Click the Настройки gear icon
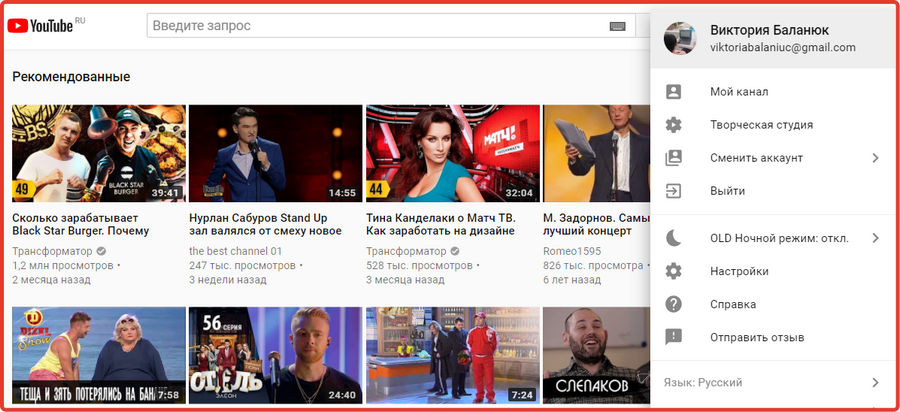900x412 pixels. click(x=673, y=271)
